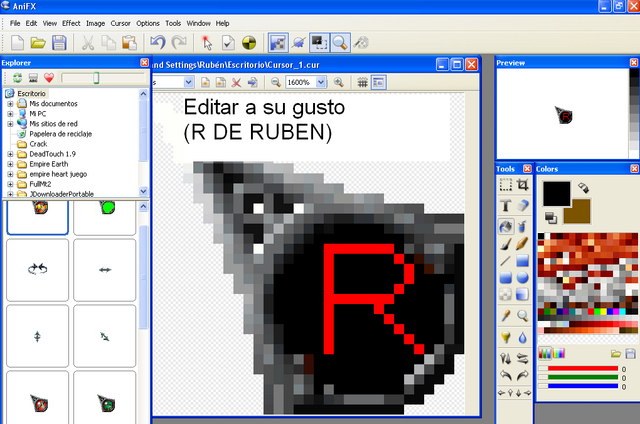The height and width of the screenshot is (424, 640).
Task: Select the color picker eyedropper tool
Action: (506, 315)
